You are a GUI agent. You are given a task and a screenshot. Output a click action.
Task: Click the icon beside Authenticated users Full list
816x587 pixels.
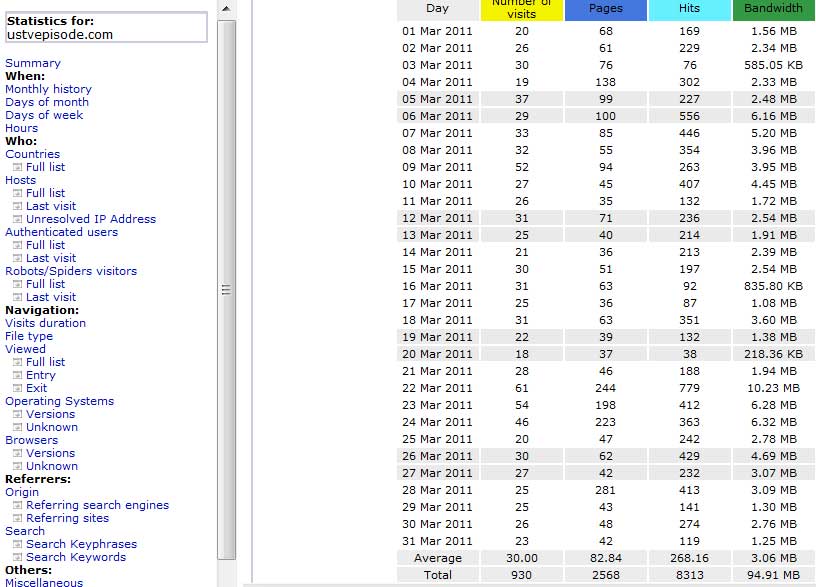click(18, 245)
